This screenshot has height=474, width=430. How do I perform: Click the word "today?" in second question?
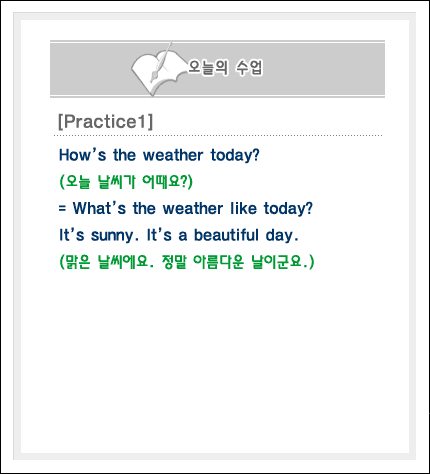click(288, 209)
